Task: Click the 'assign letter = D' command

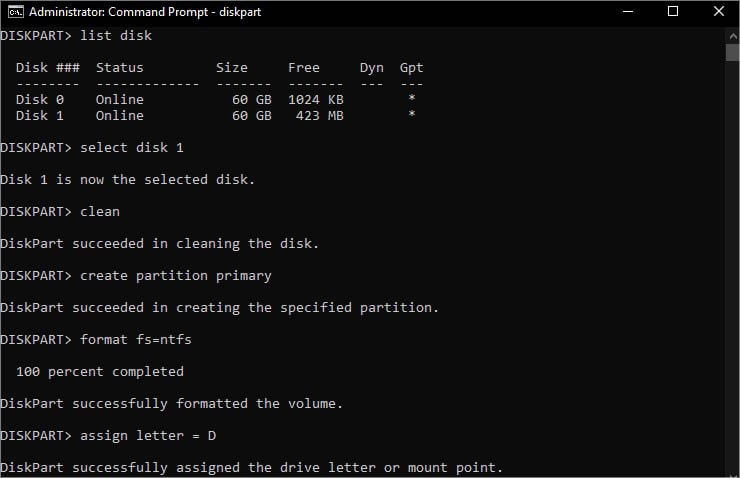Action: [148, 436]
